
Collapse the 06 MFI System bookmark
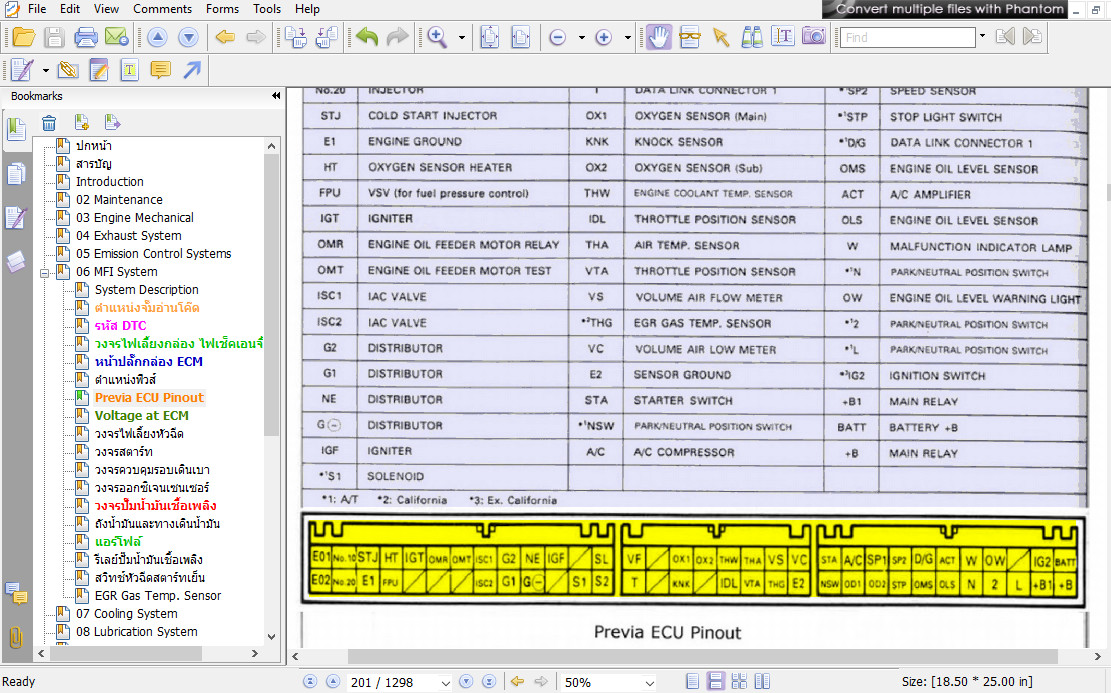(x=45, y=272)
